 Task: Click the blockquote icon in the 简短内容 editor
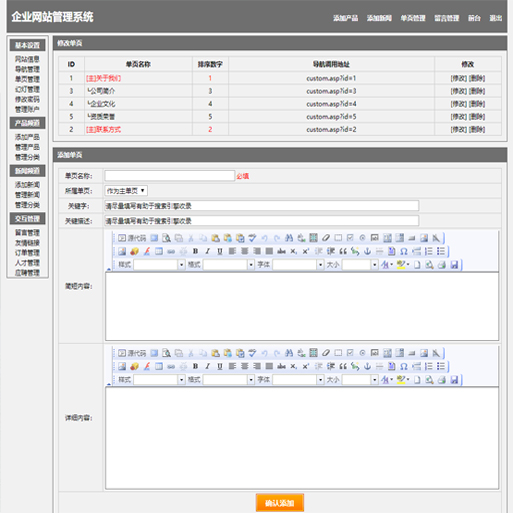coord(343,251)
